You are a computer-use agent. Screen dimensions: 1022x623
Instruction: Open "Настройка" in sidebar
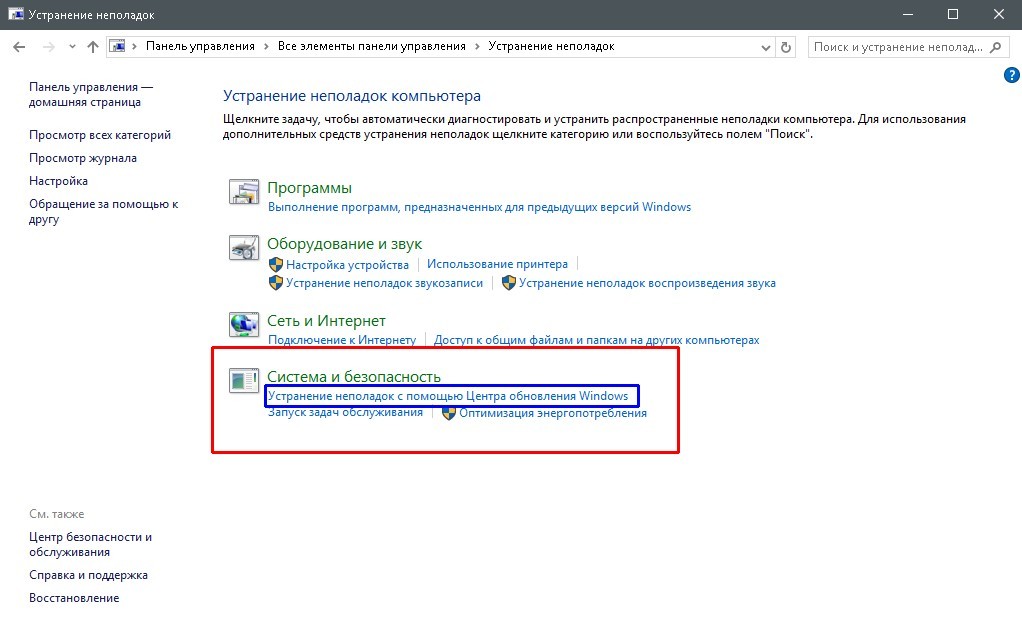[x=58, y=181]
